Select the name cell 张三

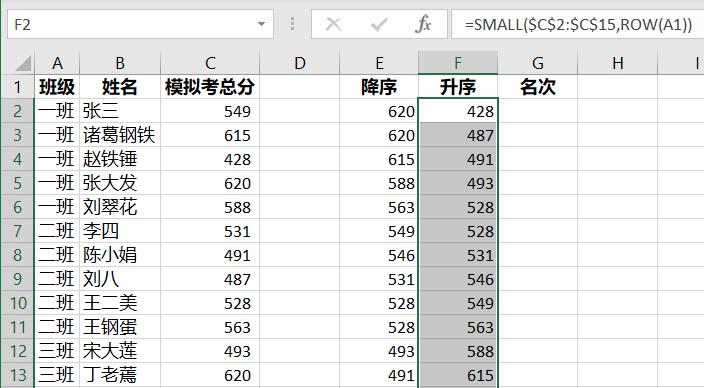120,111
